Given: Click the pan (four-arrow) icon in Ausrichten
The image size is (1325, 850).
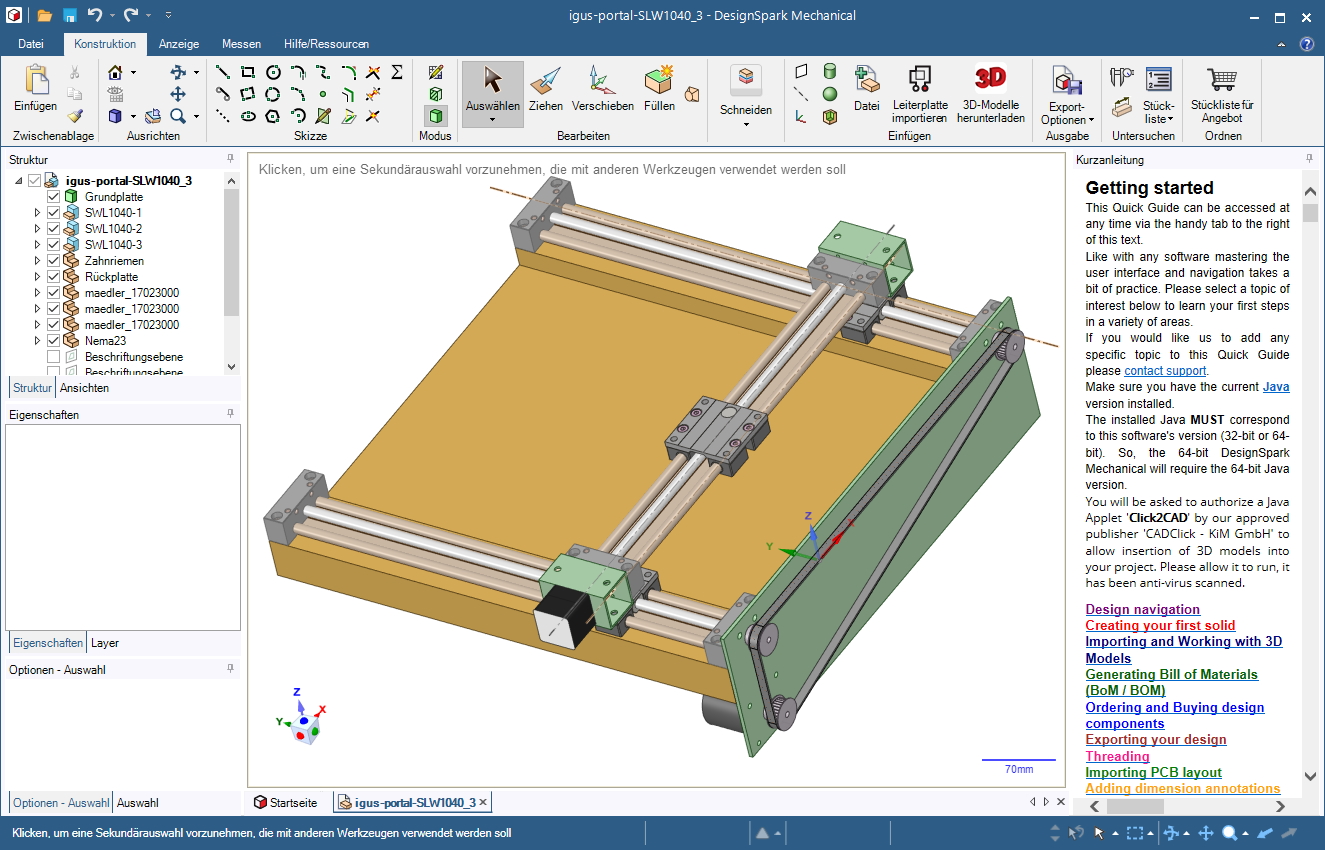Looking at the screenshot, I should 178,94.
